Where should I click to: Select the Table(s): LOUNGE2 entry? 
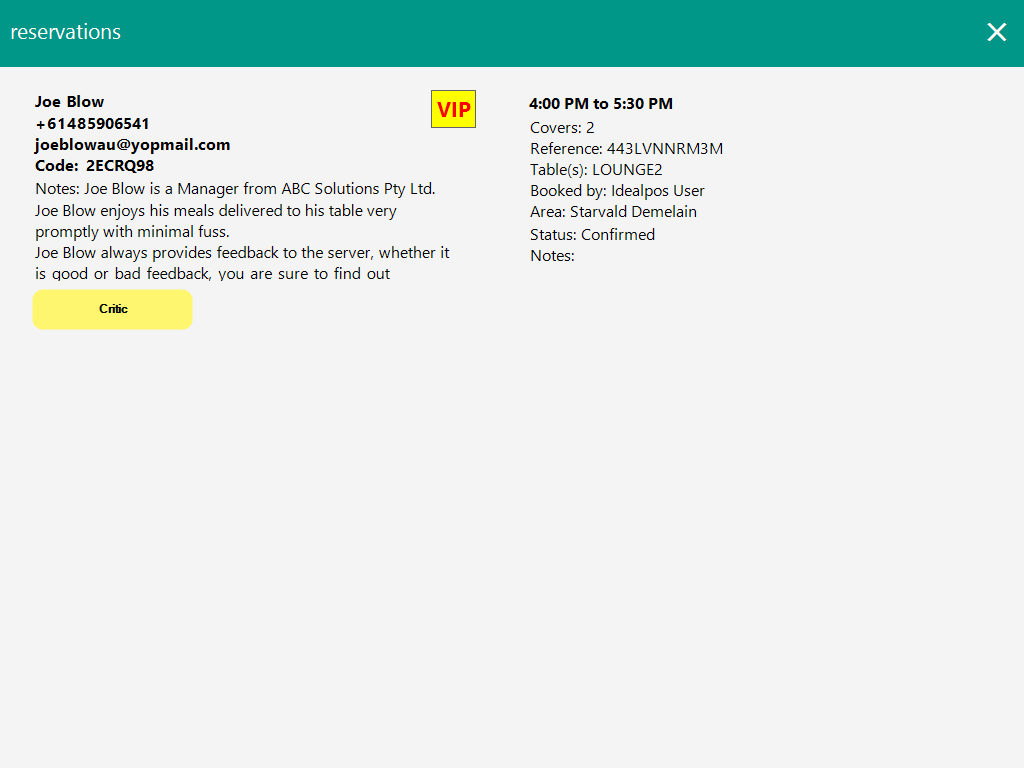tap(596, 170)
